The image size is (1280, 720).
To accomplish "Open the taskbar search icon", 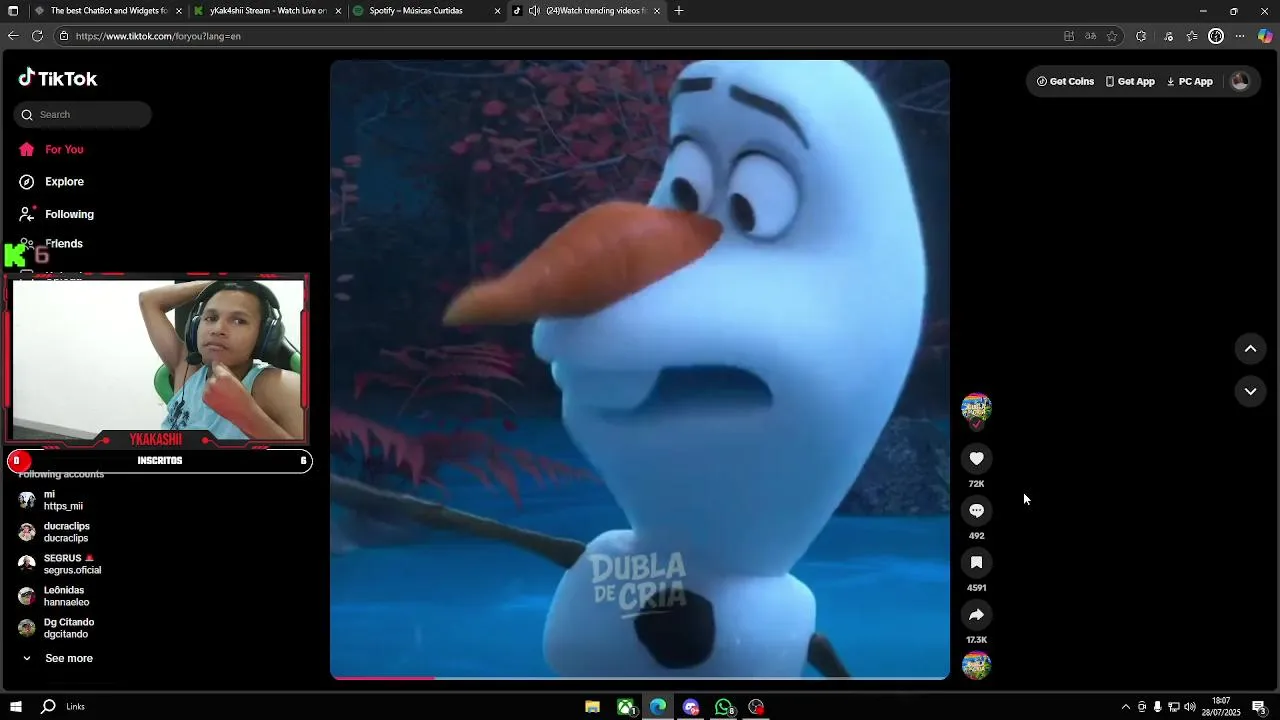I will coord(48,707).
